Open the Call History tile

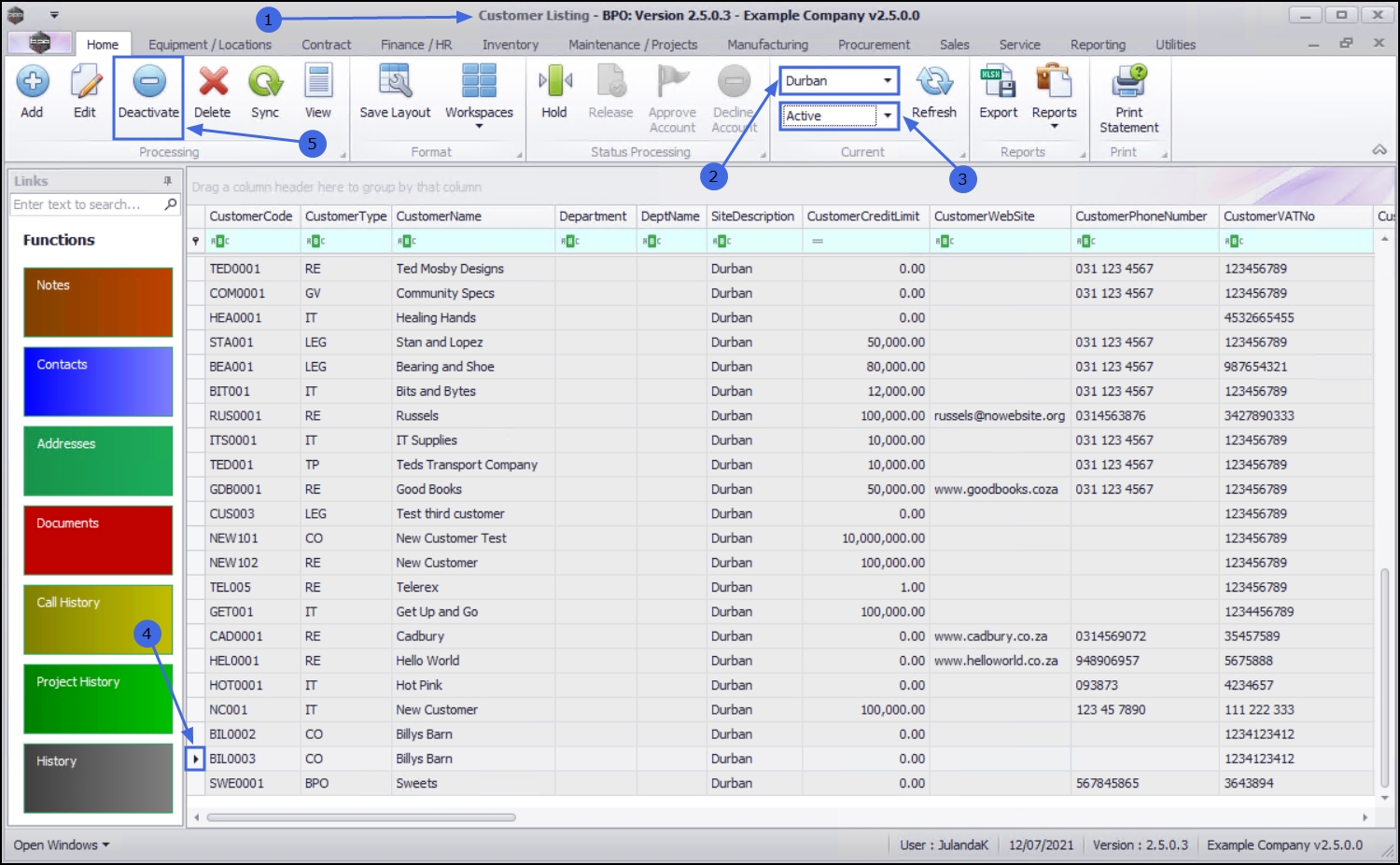(x=98, y=620)
